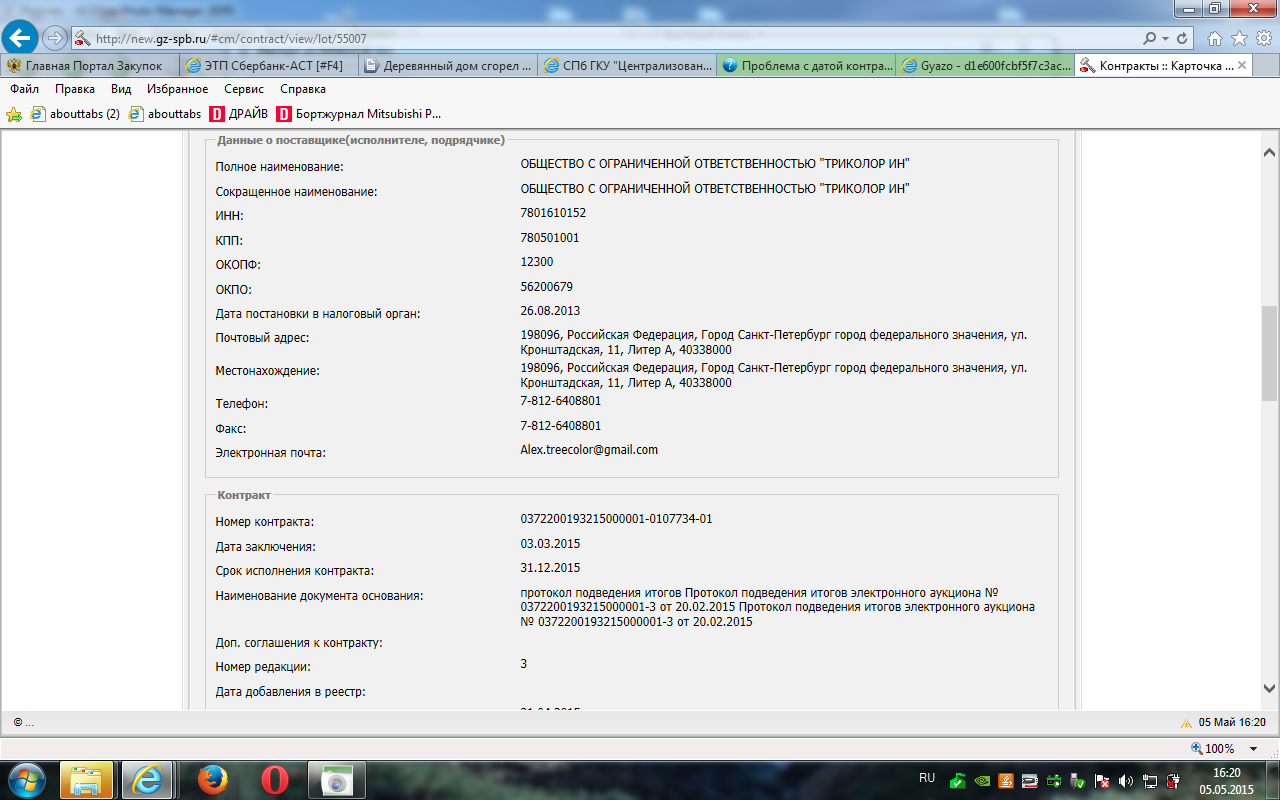
Task: Open the 'abouttabs (2)' favorite
Action: pyautogui.click(x=76, y=114)
